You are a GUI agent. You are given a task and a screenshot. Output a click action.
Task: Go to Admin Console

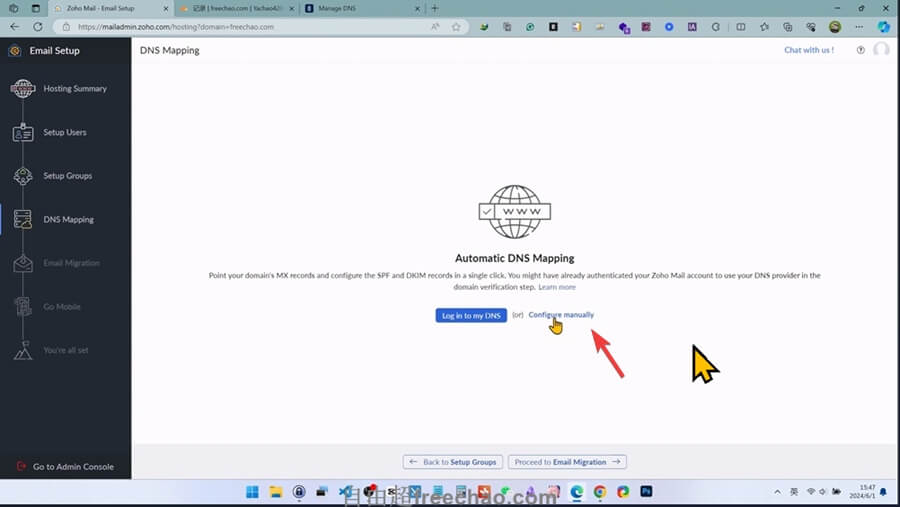[x=73, y=467]
